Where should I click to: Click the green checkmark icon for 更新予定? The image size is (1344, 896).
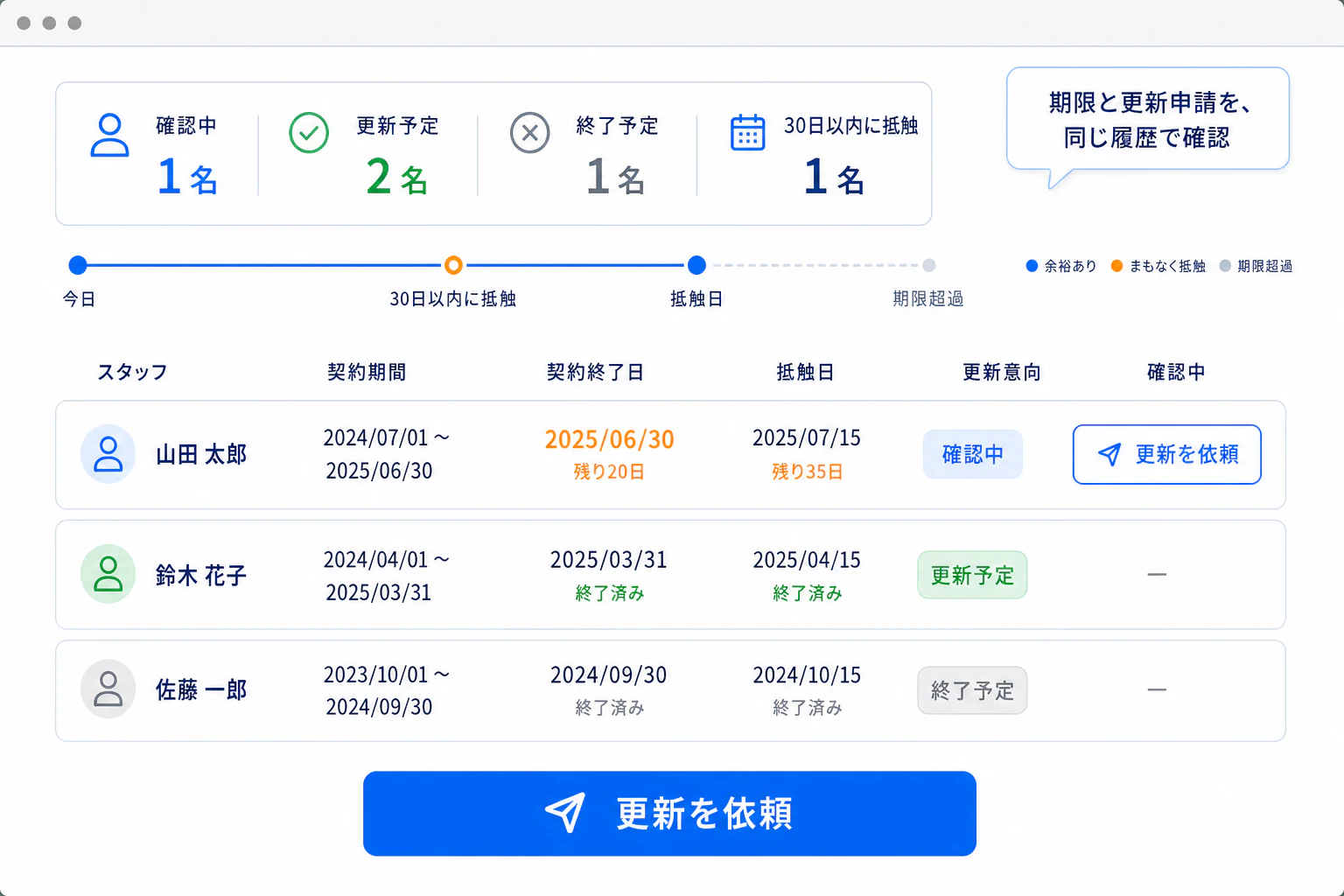(x=309, y=133)
